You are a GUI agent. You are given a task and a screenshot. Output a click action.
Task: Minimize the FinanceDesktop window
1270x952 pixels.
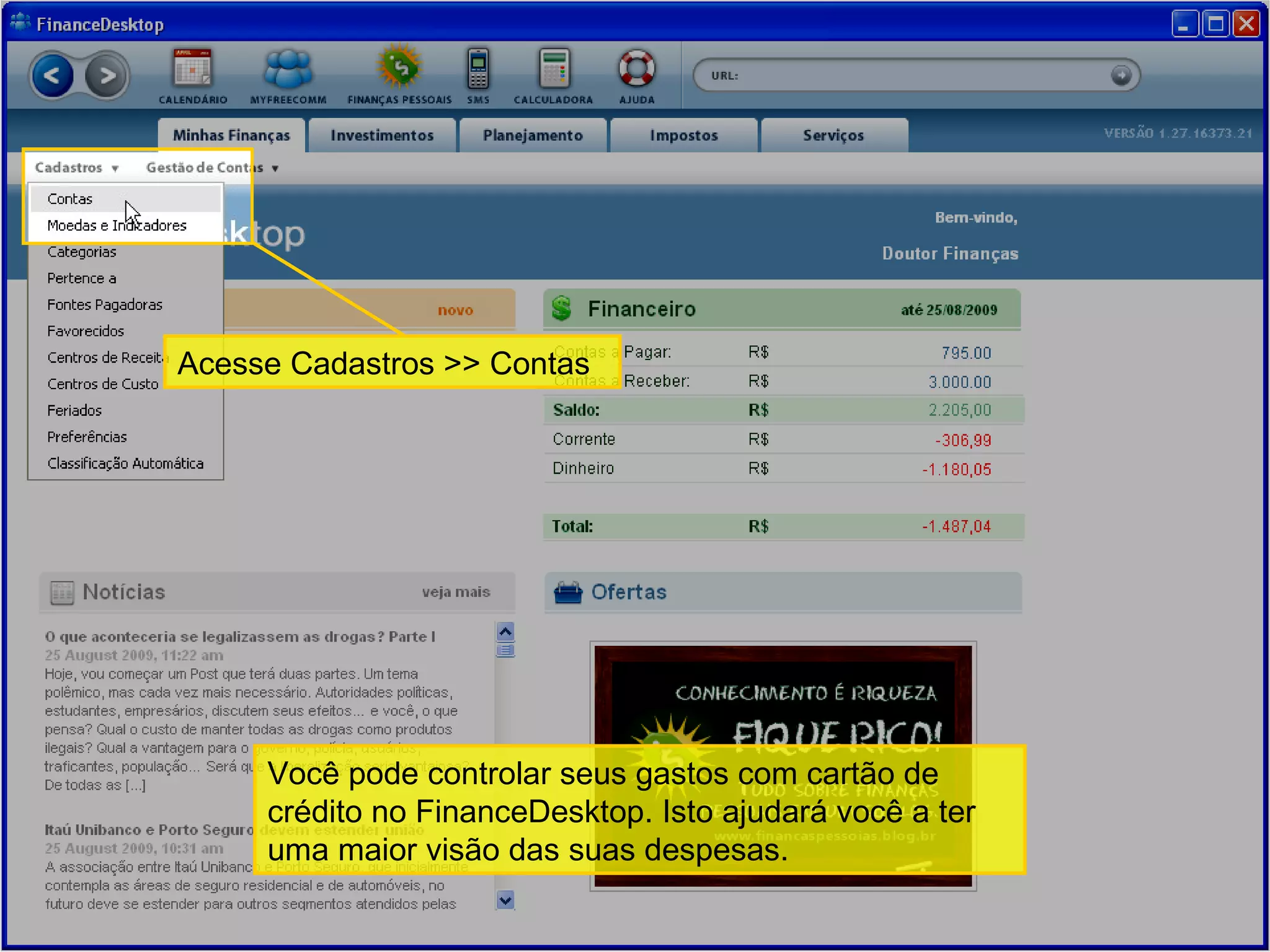[1184, 24]
